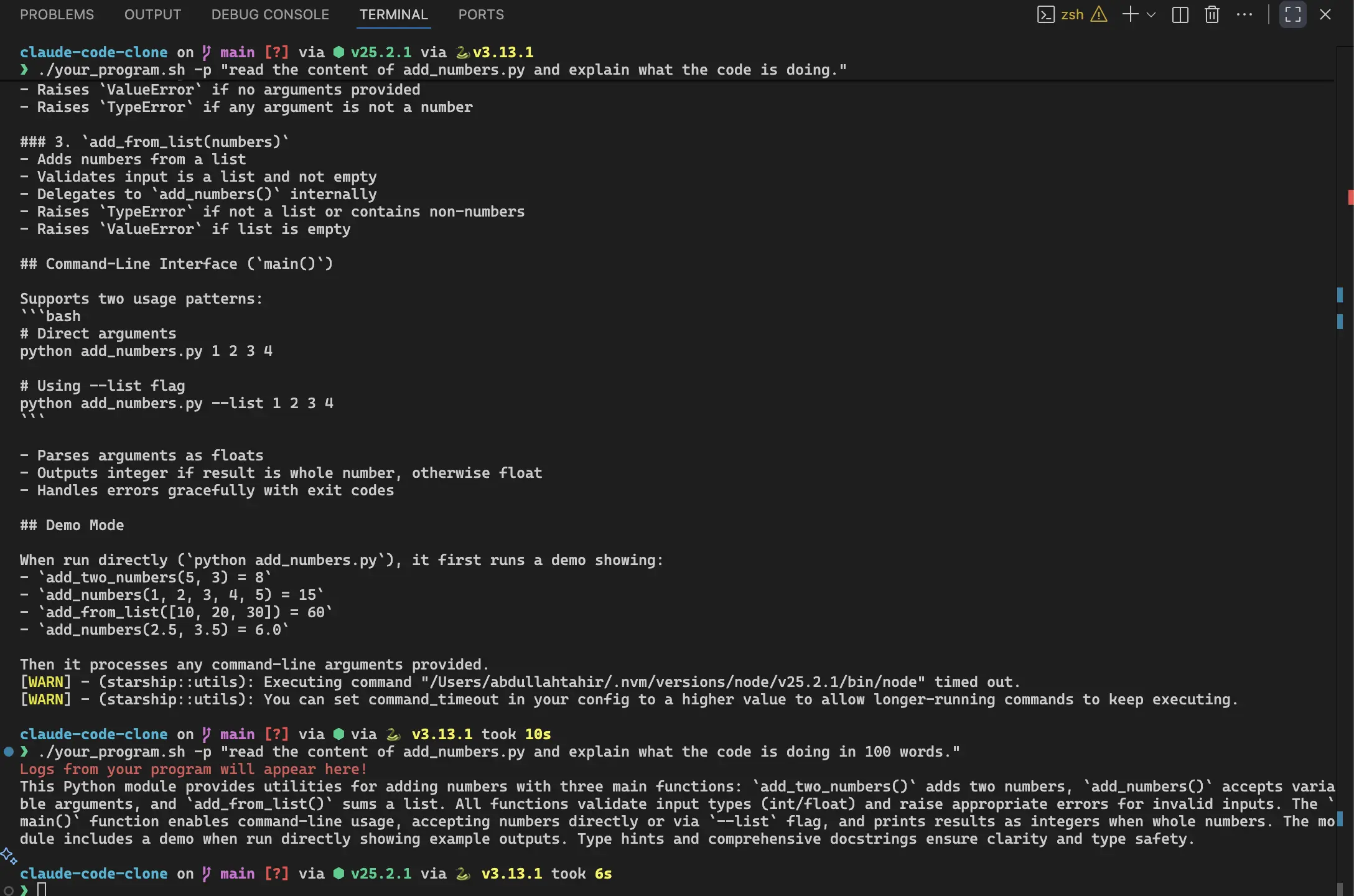Click "- Outputs integer if result is whole number" line
Viewport: 1354px width, 896px height.
pos(281,473)
